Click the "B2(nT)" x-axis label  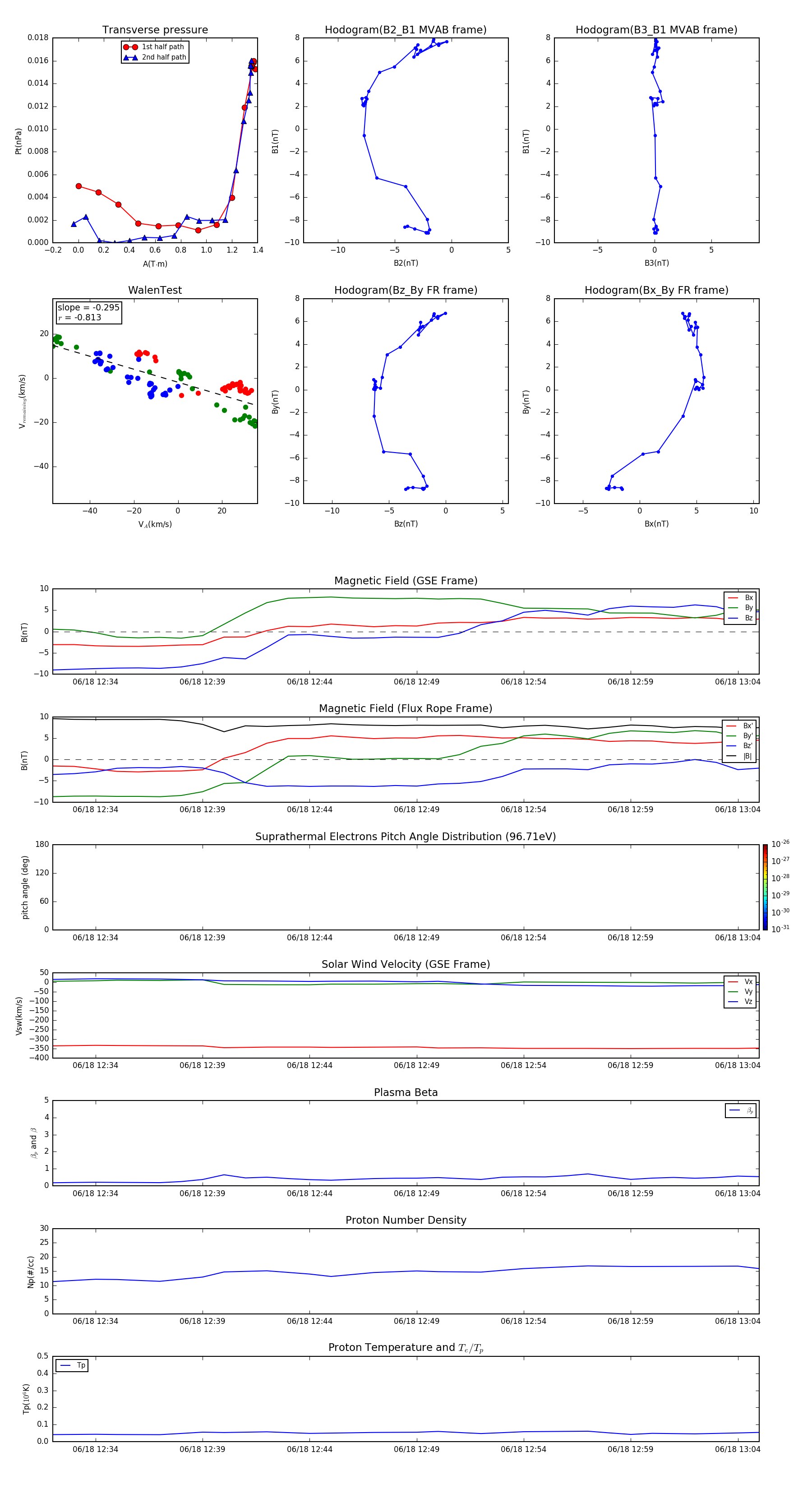406,263
